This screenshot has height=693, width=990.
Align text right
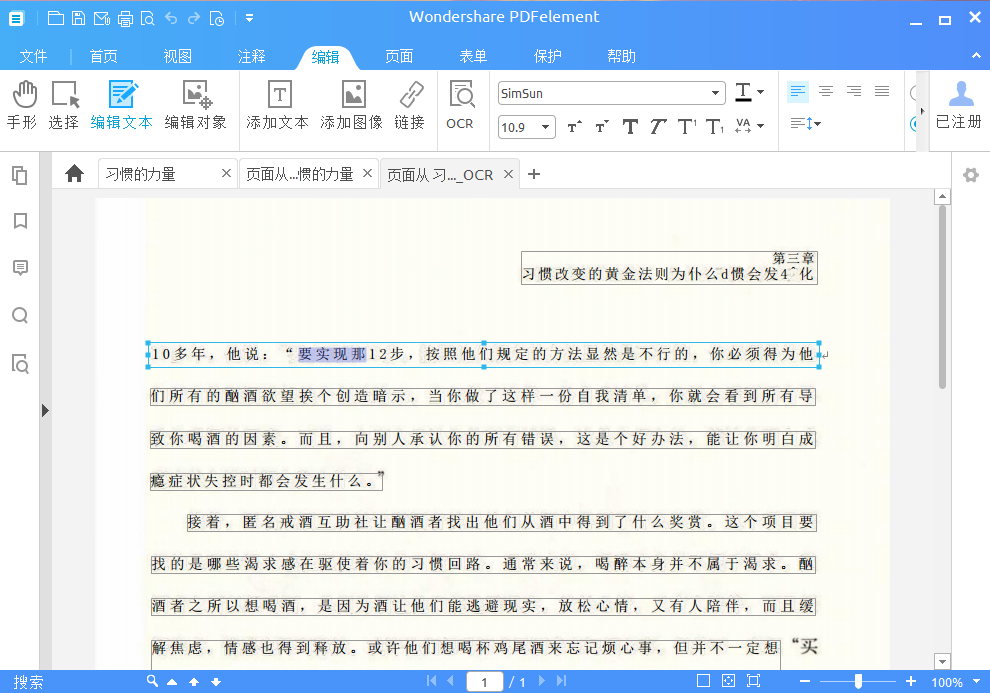[854, 92]
